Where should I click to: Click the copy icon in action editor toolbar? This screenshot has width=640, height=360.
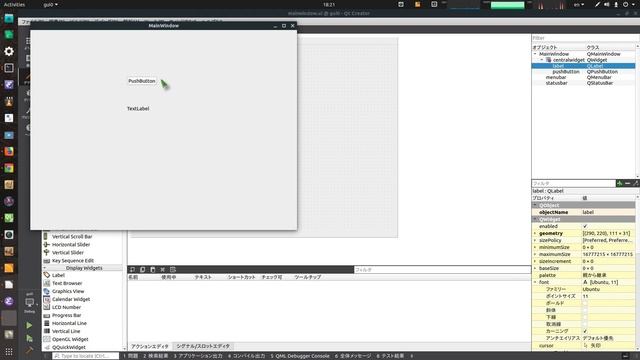click(x=142, y=269)
